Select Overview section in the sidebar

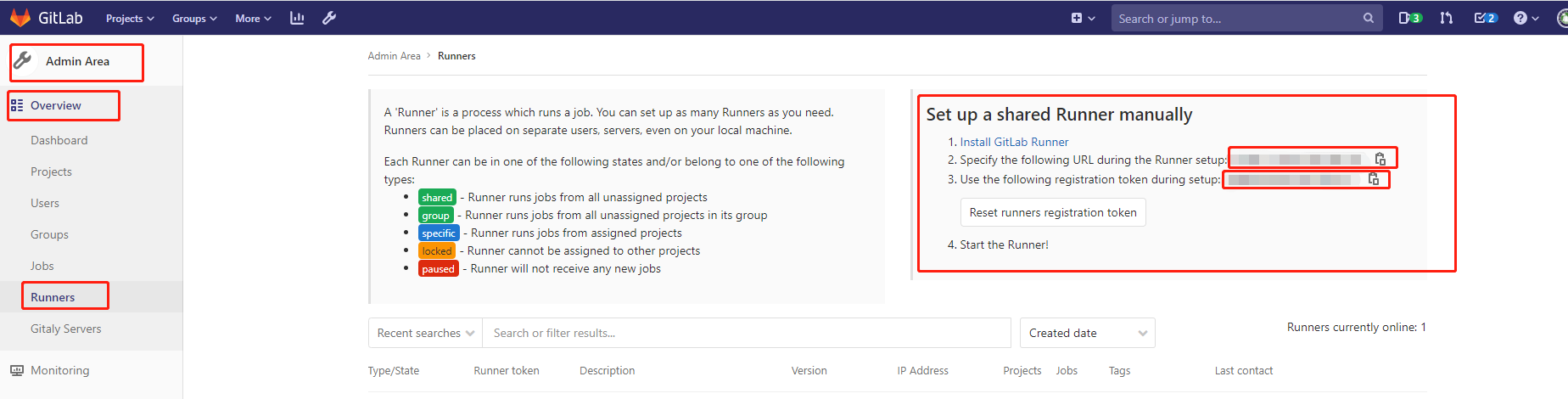coord(56,105)
